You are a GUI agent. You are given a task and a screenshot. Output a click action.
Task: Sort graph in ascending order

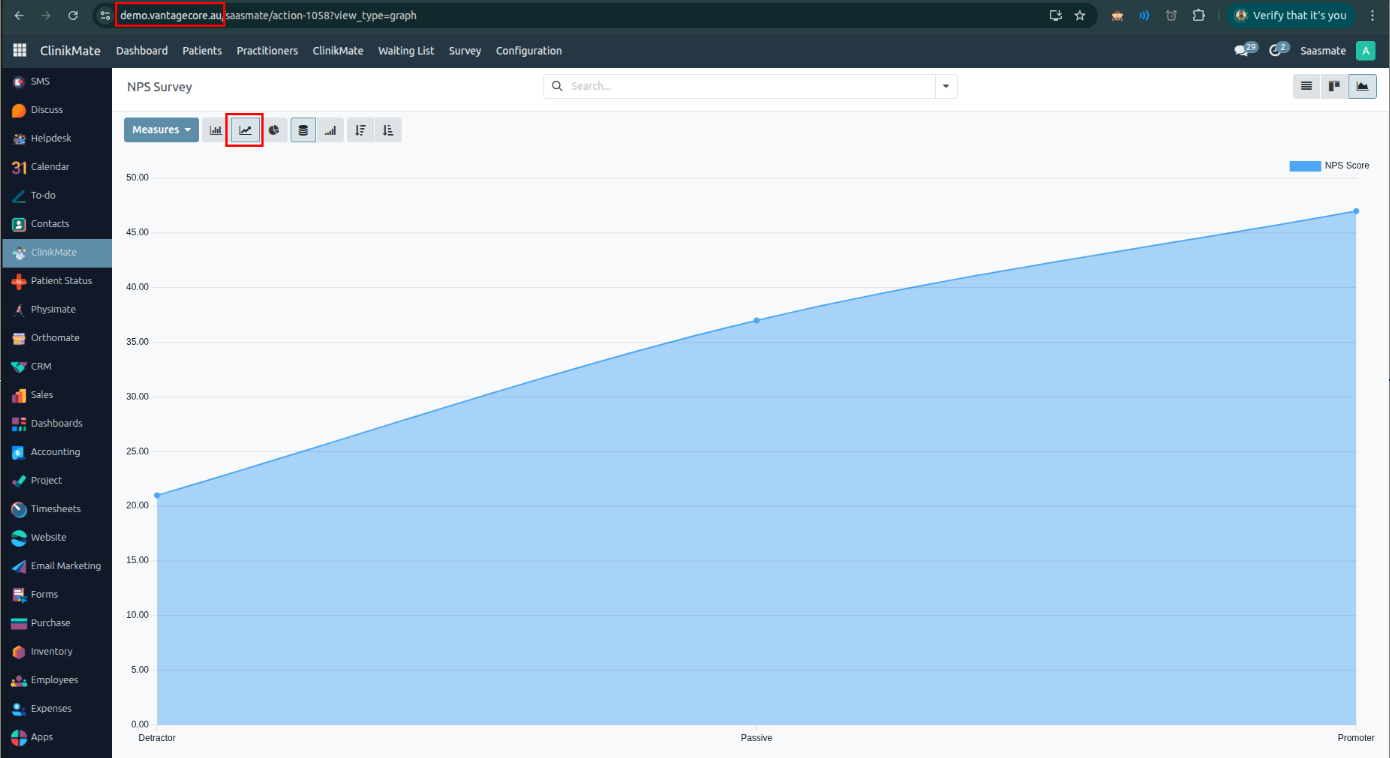coord(388,130)
